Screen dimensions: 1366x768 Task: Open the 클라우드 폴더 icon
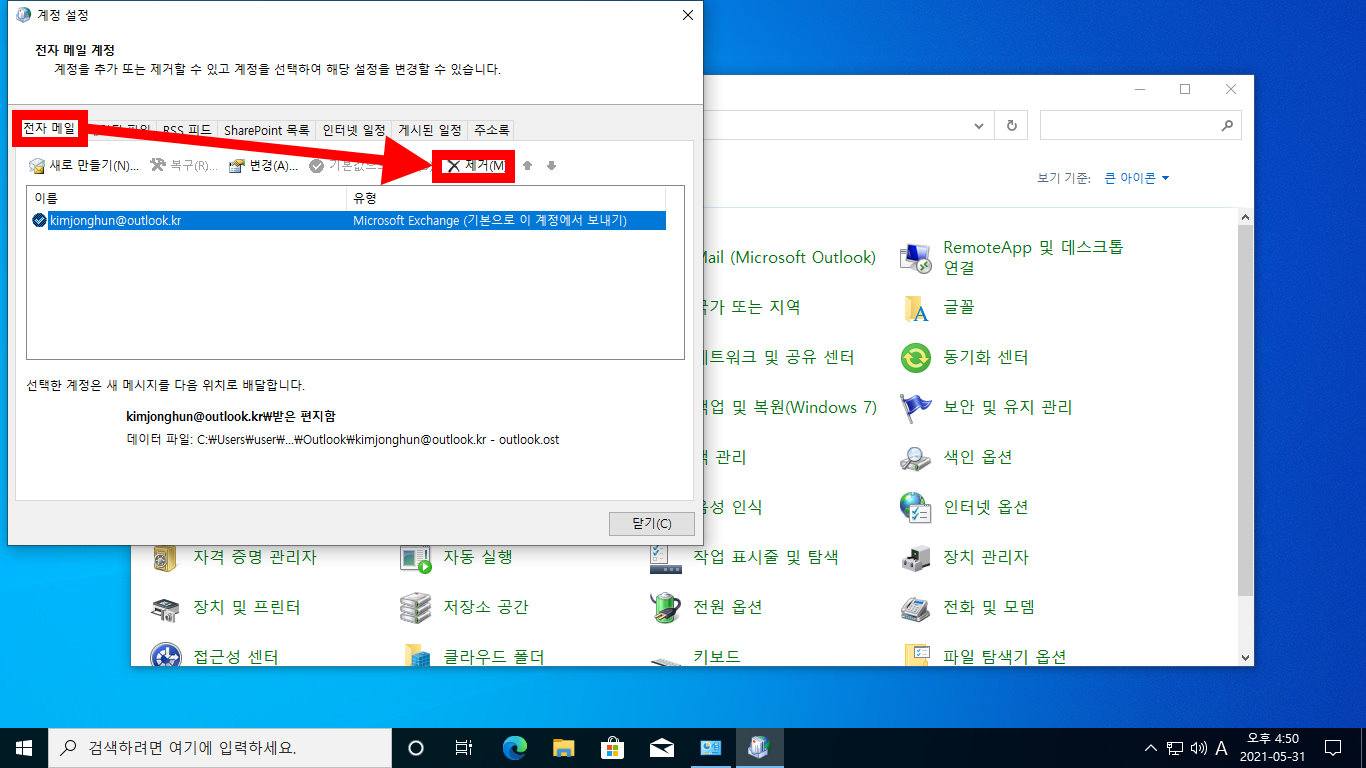tap(415, 655)
